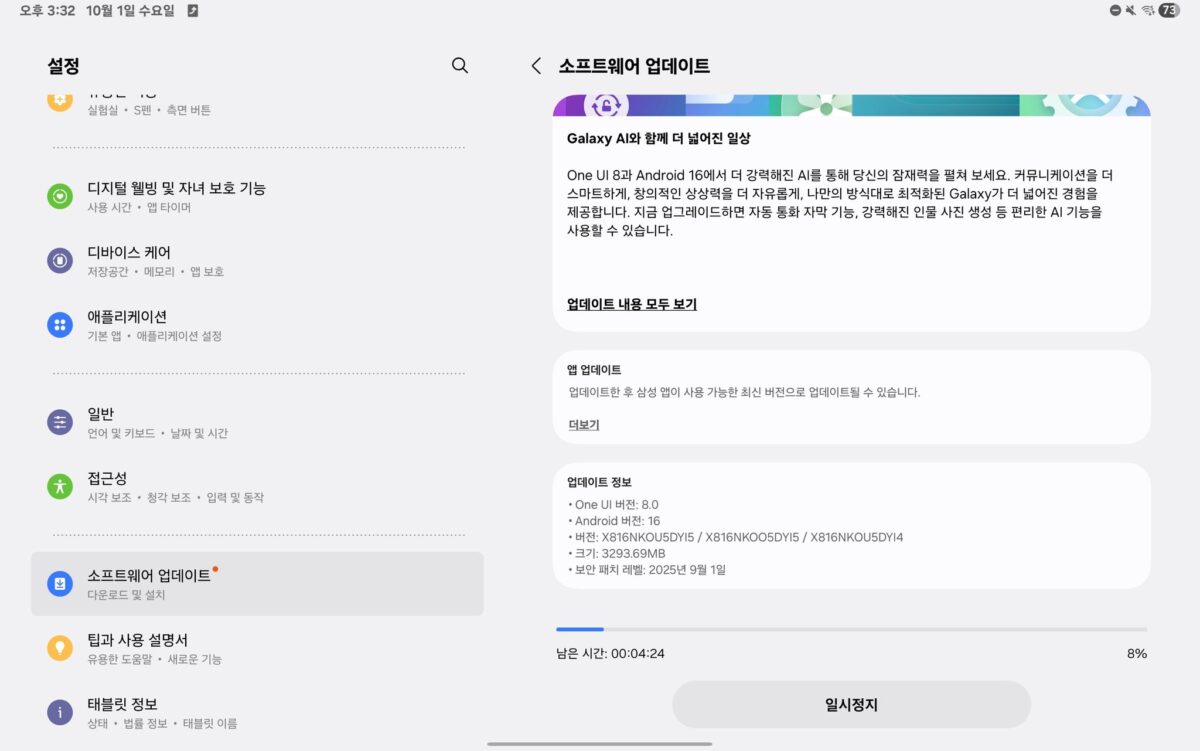
Task: Open Tablet info via the info icon
Action: tap(62, 711)
